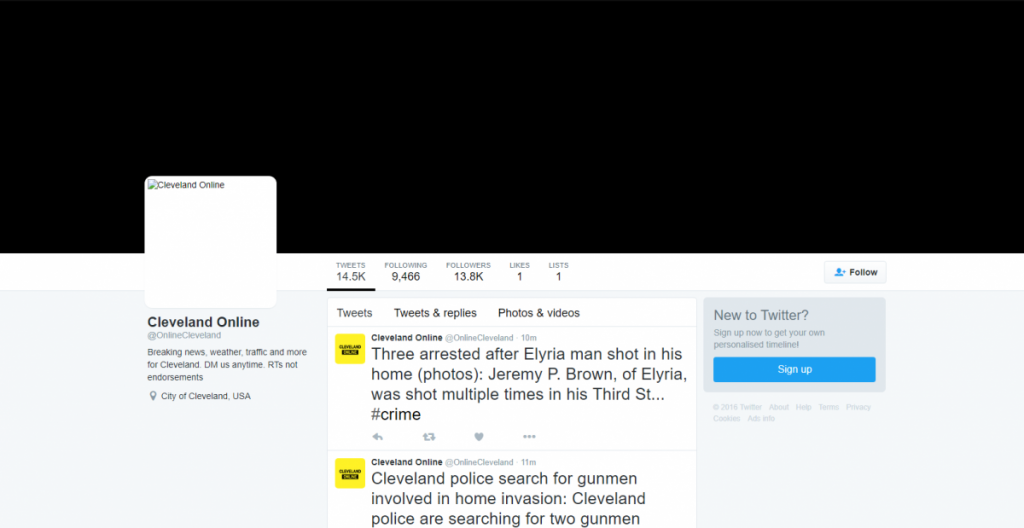Click Cleveland Online name on the 10m tweet
1024x528 pixels.
(407, 338)
